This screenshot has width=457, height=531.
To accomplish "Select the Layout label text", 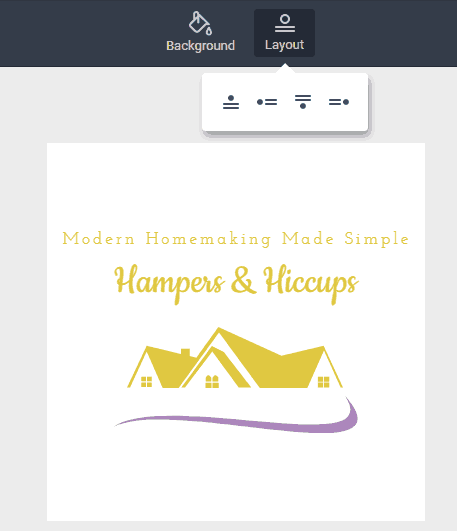I will [x=285, y=45].
